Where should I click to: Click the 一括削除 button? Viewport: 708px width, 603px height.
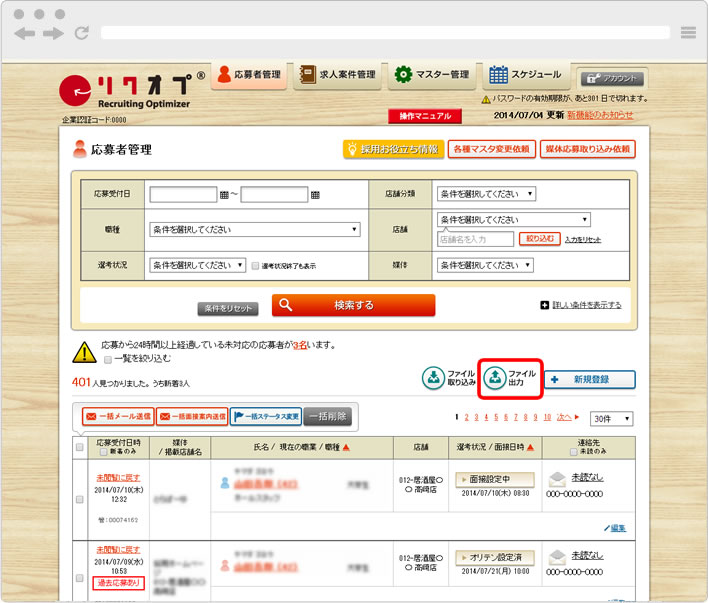pos(327,416)
